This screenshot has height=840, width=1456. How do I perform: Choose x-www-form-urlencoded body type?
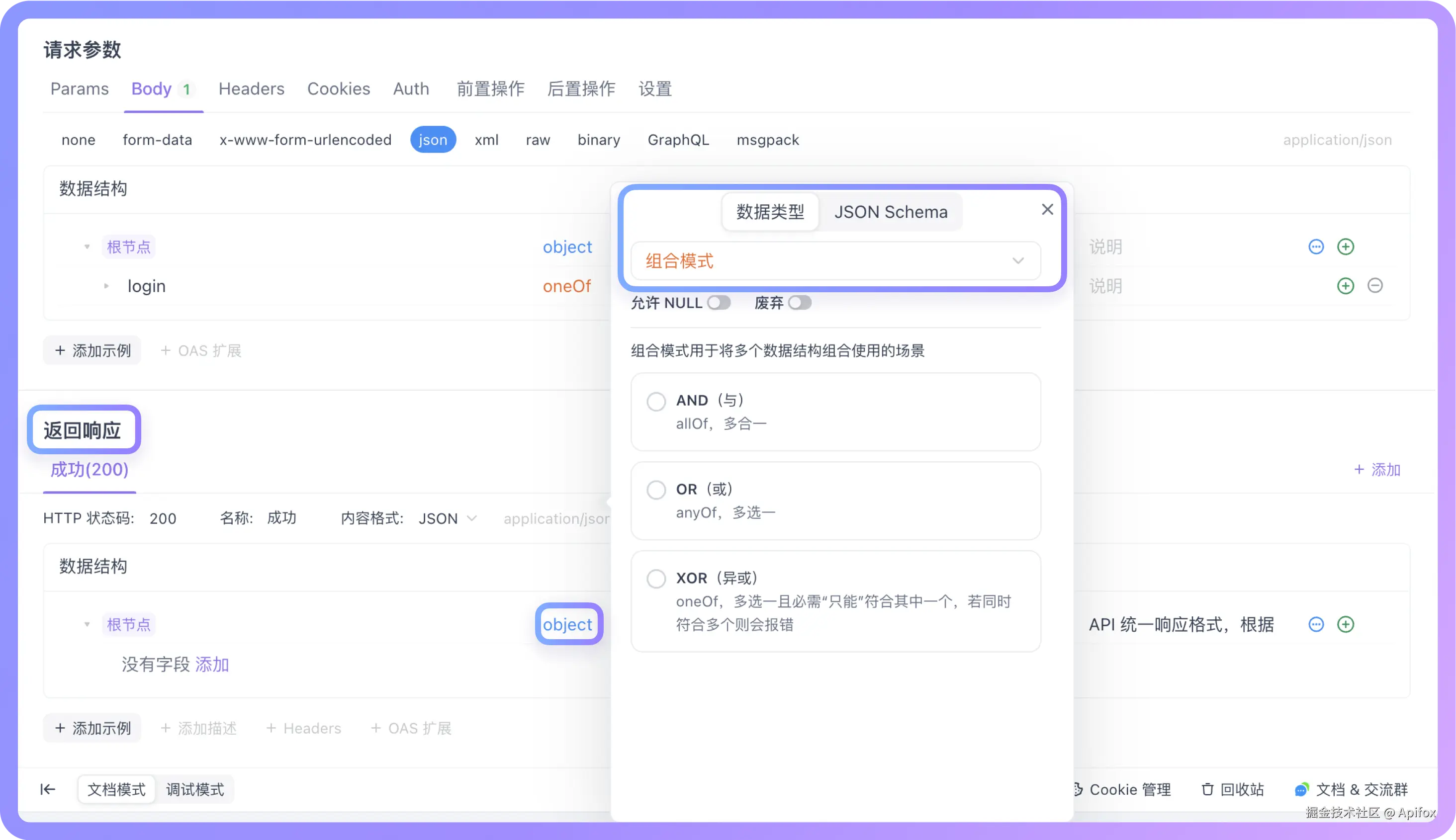click(x=305, y=140)
